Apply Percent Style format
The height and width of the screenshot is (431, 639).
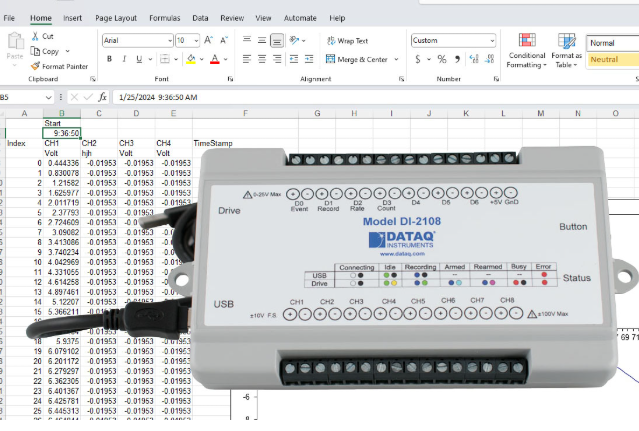pos(442,59)
